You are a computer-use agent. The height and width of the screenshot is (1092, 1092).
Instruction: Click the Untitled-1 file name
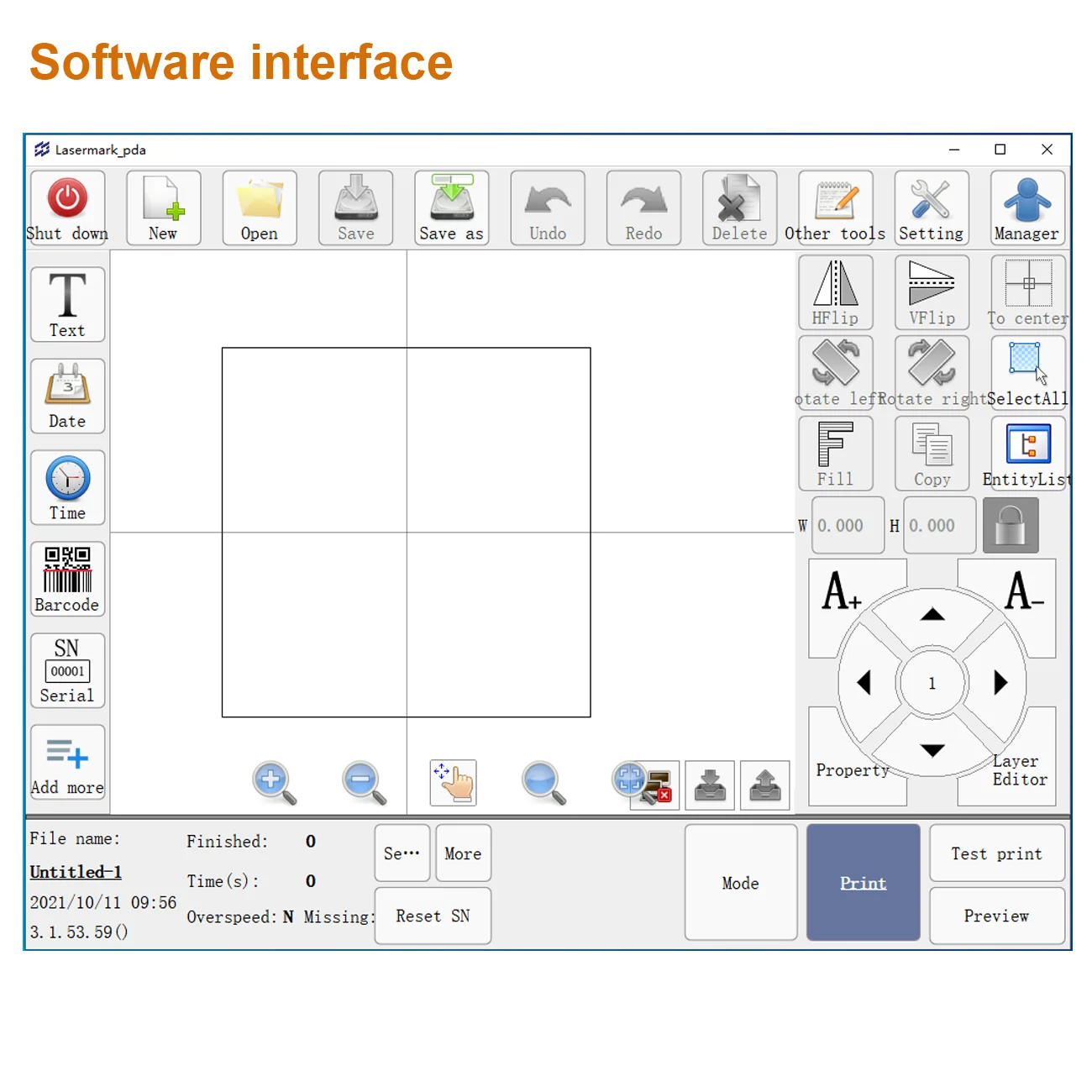76,872
